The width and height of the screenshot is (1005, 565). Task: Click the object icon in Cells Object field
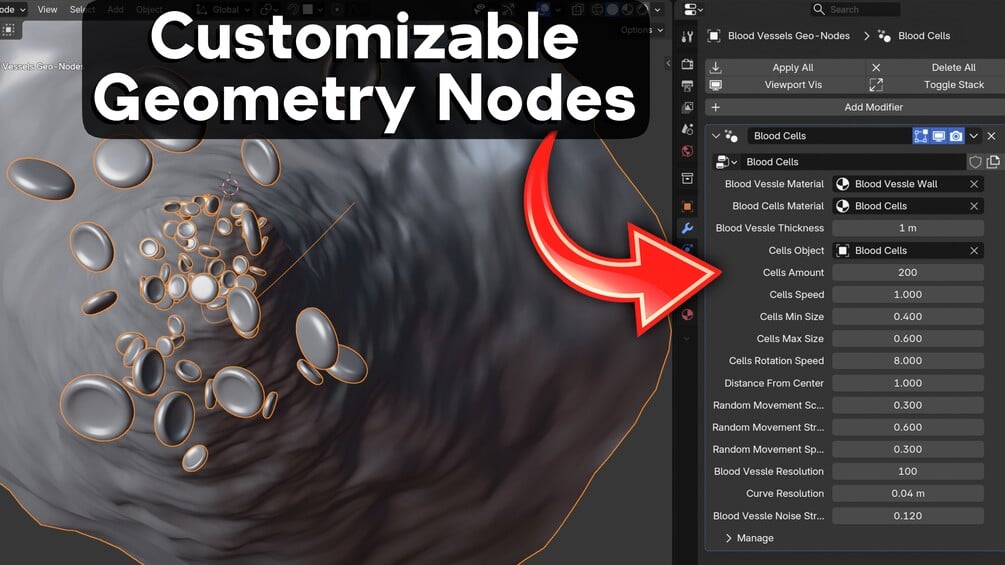(843, 250)
